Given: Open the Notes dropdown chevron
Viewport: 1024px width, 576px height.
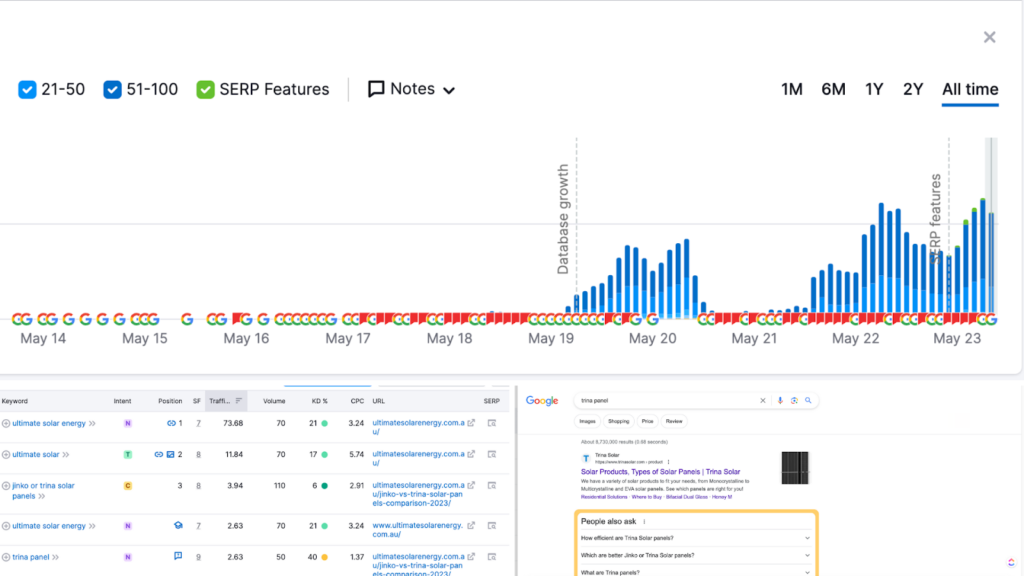Looking at the screenshot, I should 449,90.
